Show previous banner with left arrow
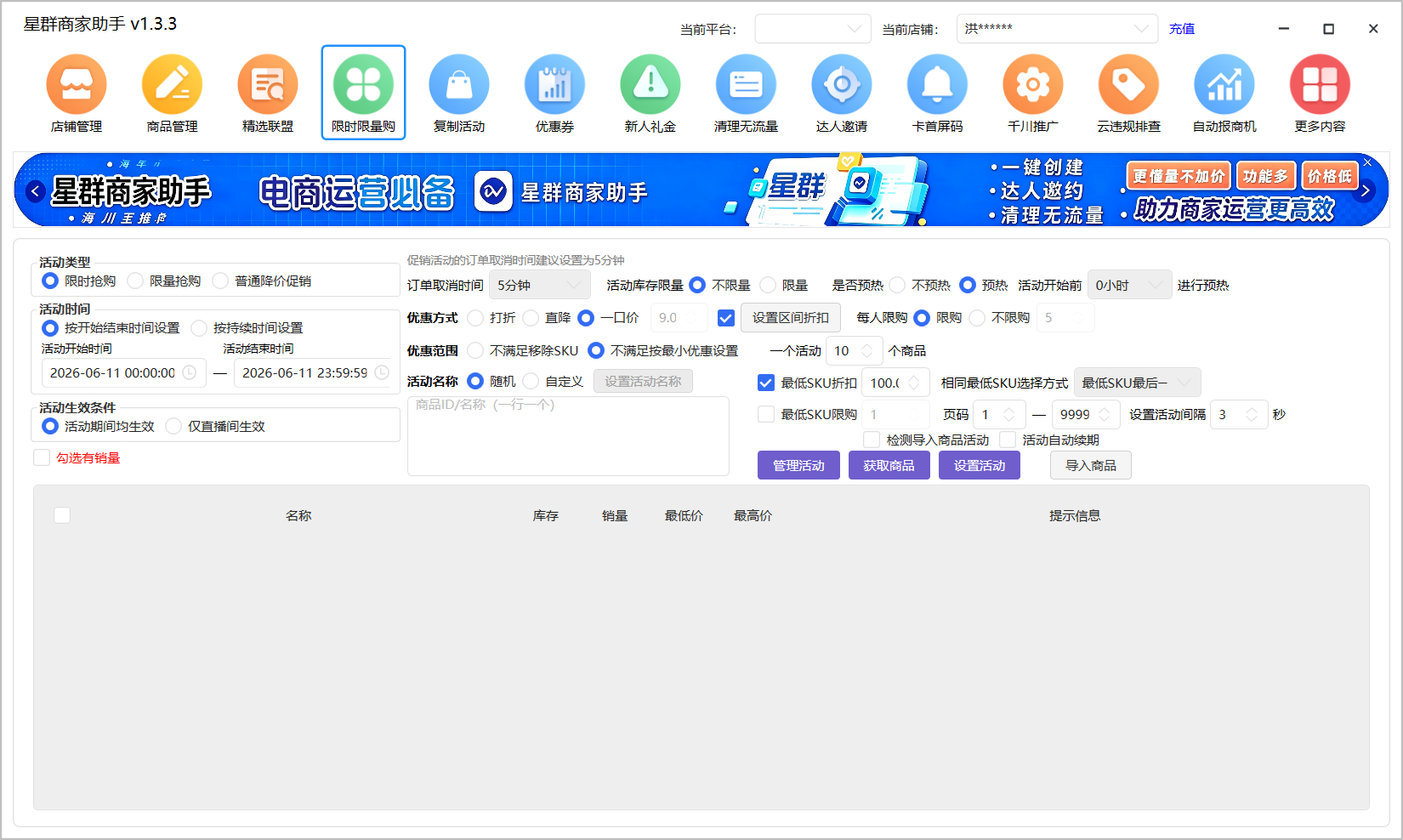The image size is (1403, 840). click(35, 191)
